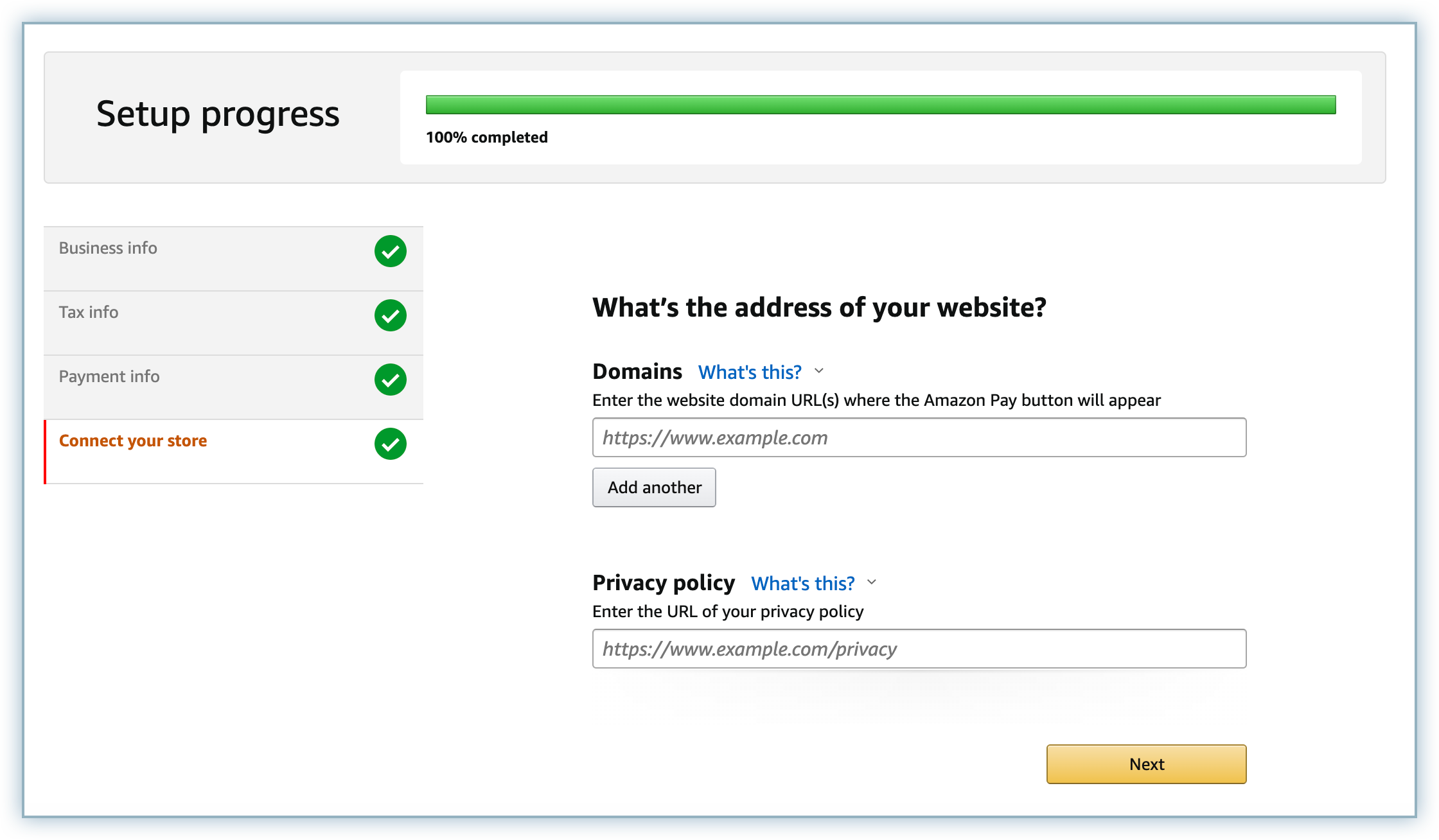The image size is (1439, 840).
Task: Open the Privacy policy "What's this?" link
Action: point(803,583)
